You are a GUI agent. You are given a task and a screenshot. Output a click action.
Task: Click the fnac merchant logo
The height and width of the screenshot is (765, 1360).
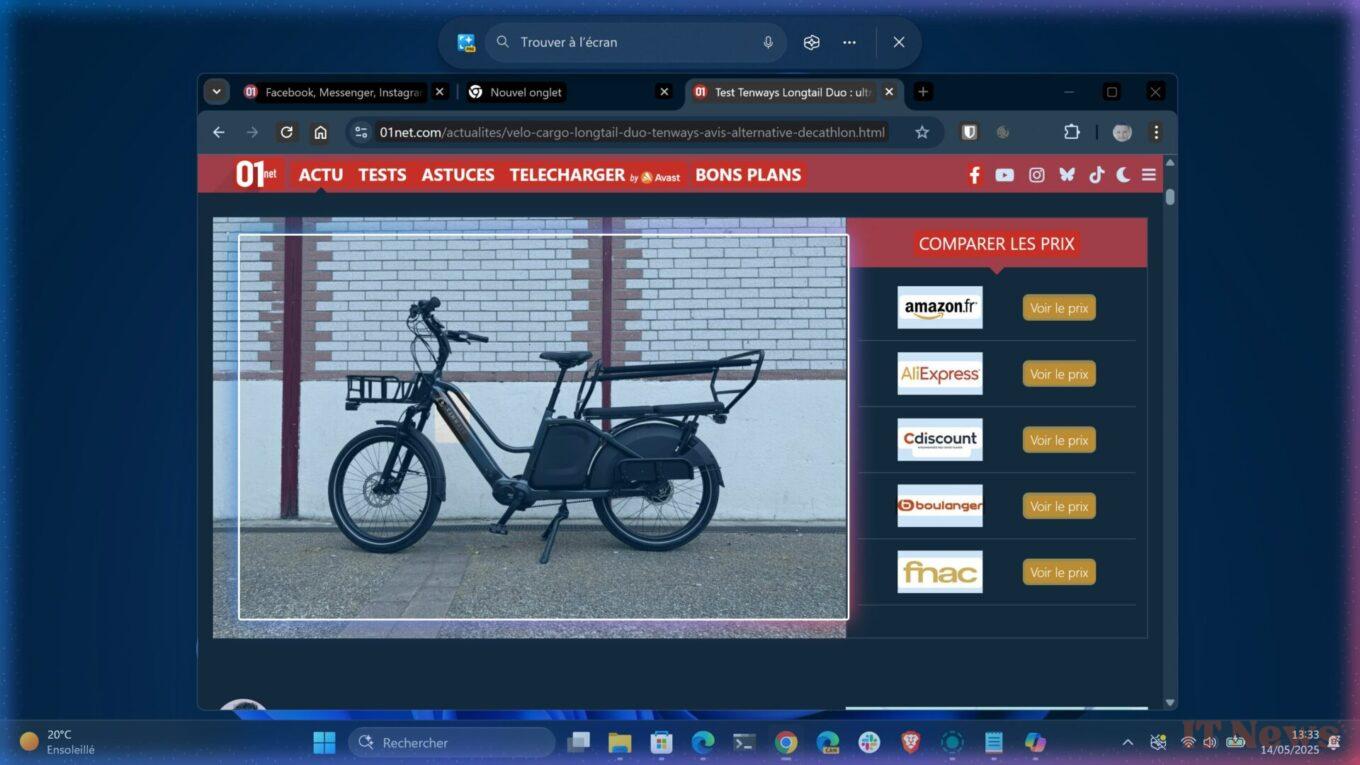940,572
